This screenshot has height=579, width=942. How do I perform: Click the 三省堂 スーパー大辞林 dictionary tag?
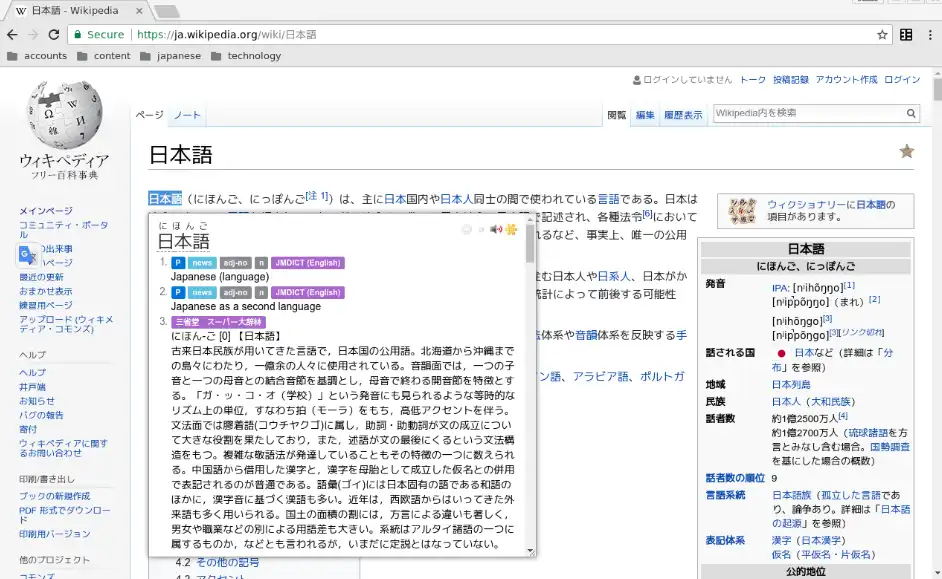click(218, 322)
